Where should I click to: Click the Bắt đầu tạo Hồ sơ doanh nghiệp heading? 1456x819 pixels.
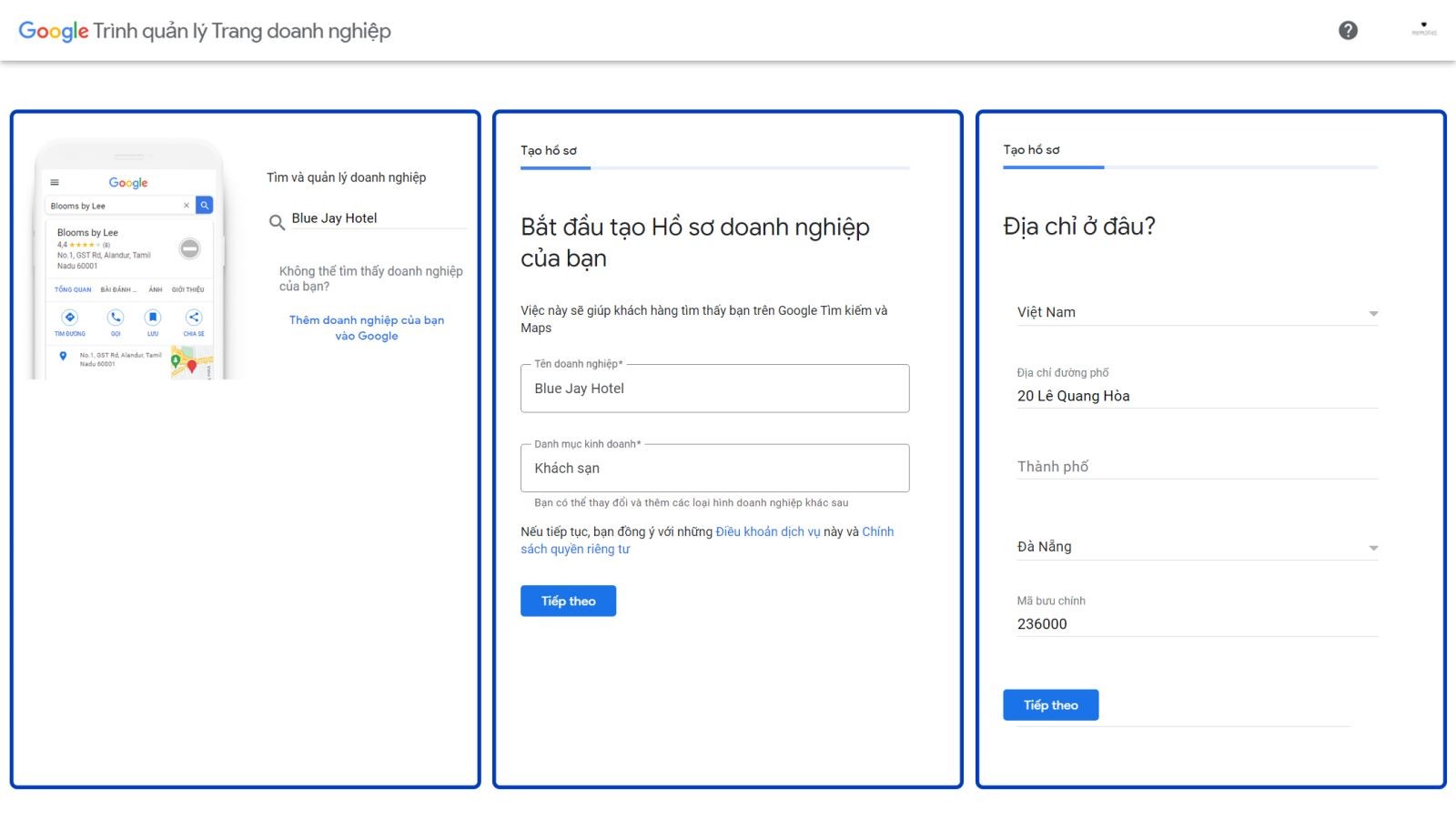[x=695, y=242]
